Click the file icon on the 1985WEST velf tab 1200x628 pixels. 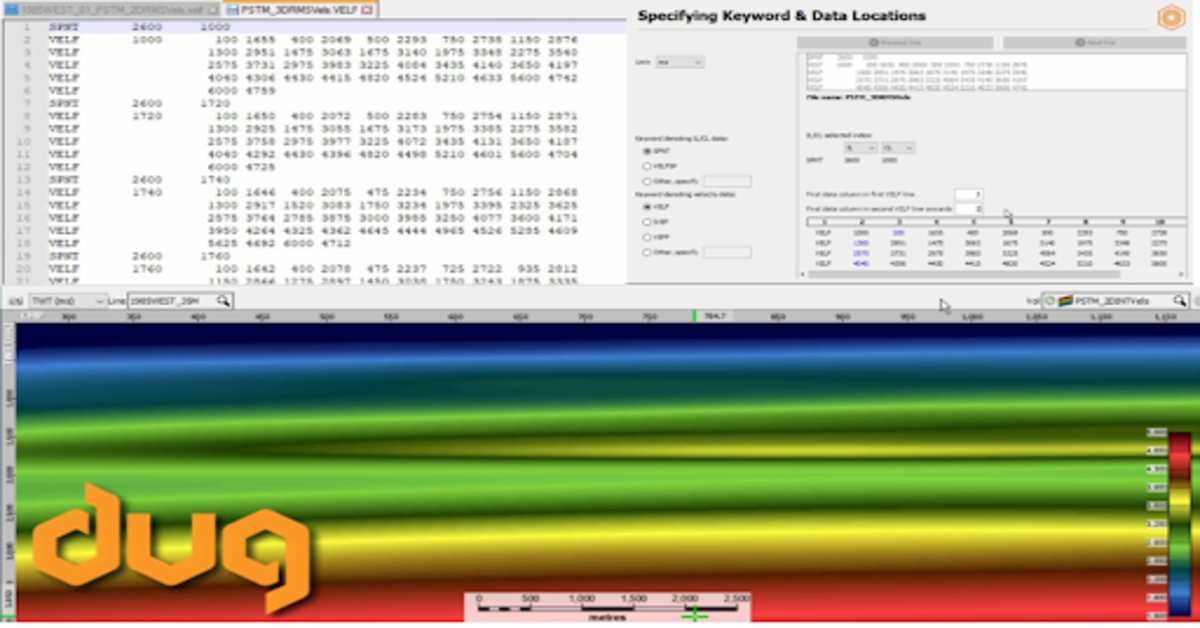[12, 8]
